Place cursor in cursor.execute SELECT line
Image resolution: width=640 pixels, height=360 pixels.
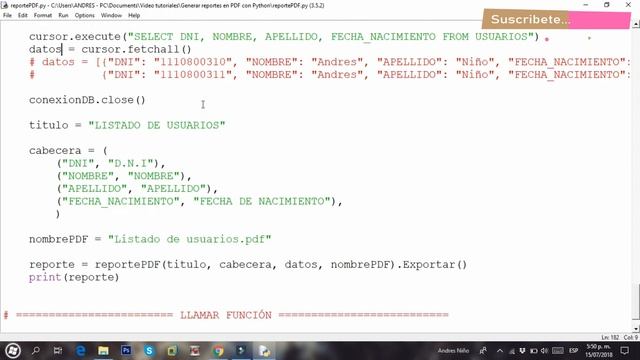pyautogui.click(x=284, y=37)
